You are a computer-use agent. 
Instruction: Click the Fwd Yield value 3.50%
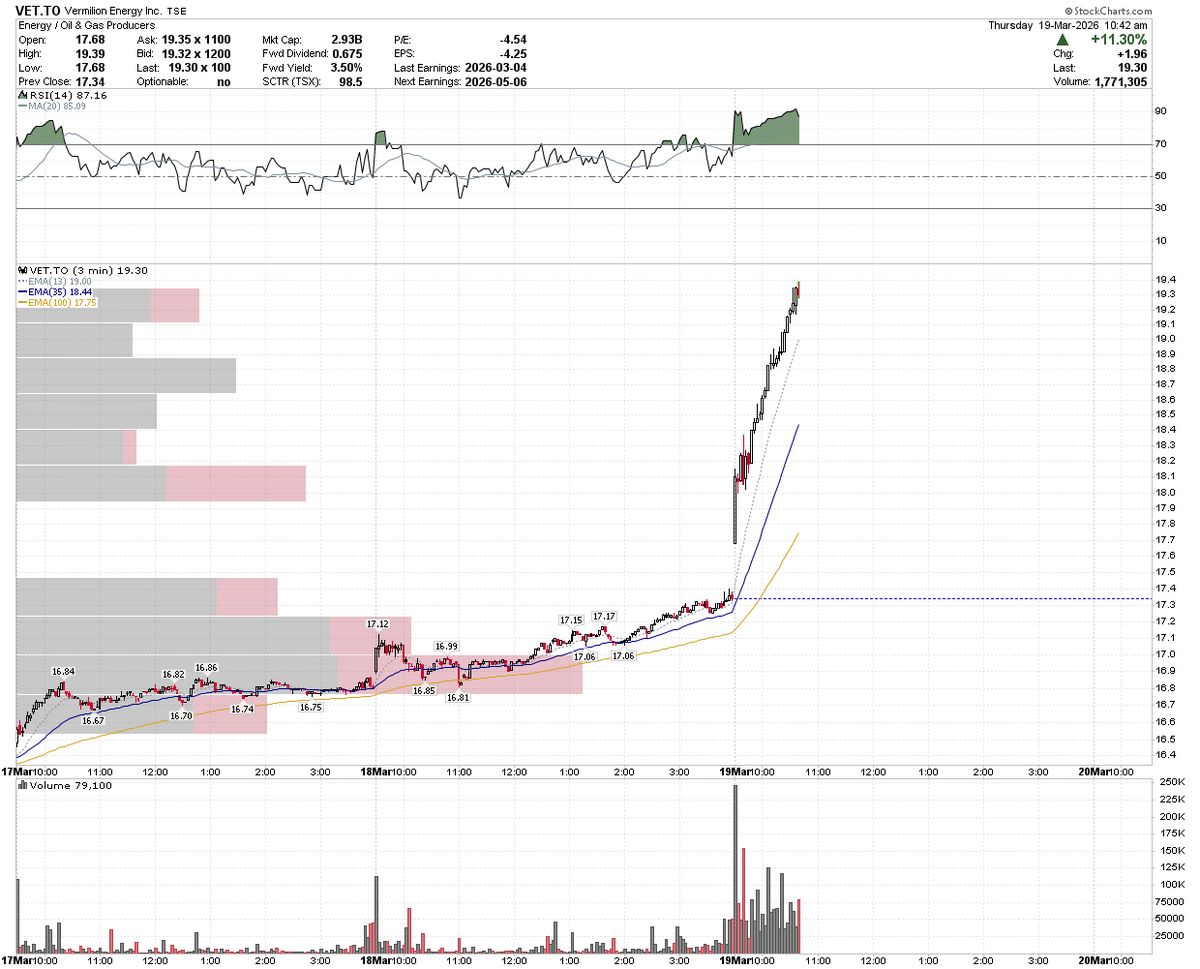pos(345,67)
